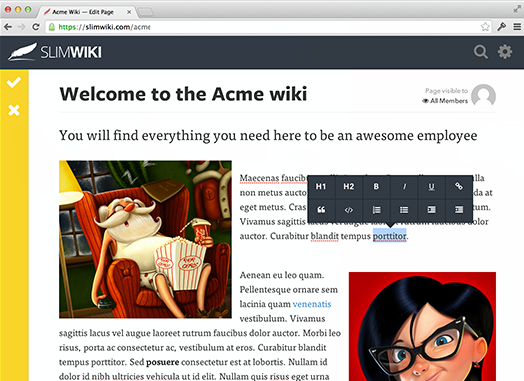The image size is (524, 381).
Task: Click the Page visible to label
Action: [x=446, y=91]
